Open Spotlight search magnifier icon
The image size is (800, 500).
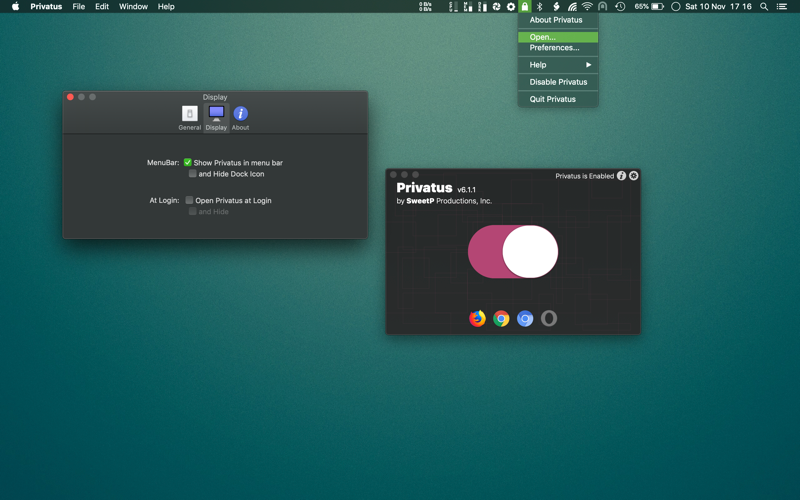tap(764, 7)
